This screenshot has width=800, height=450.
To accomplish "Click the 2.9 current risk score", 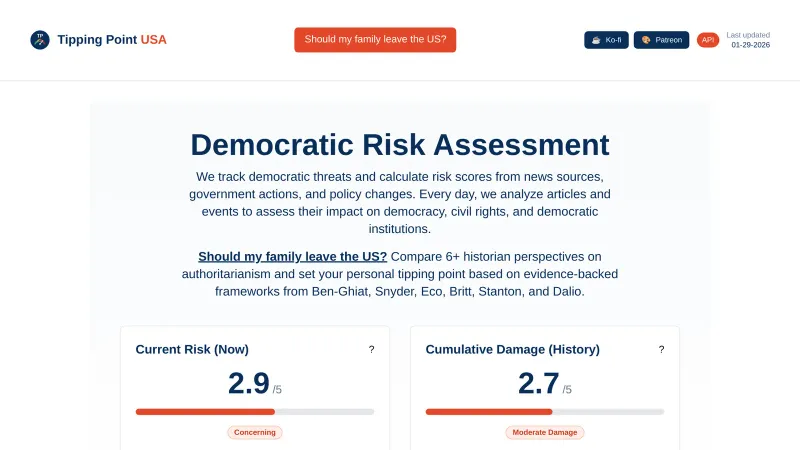I will [x=249, y=383].
